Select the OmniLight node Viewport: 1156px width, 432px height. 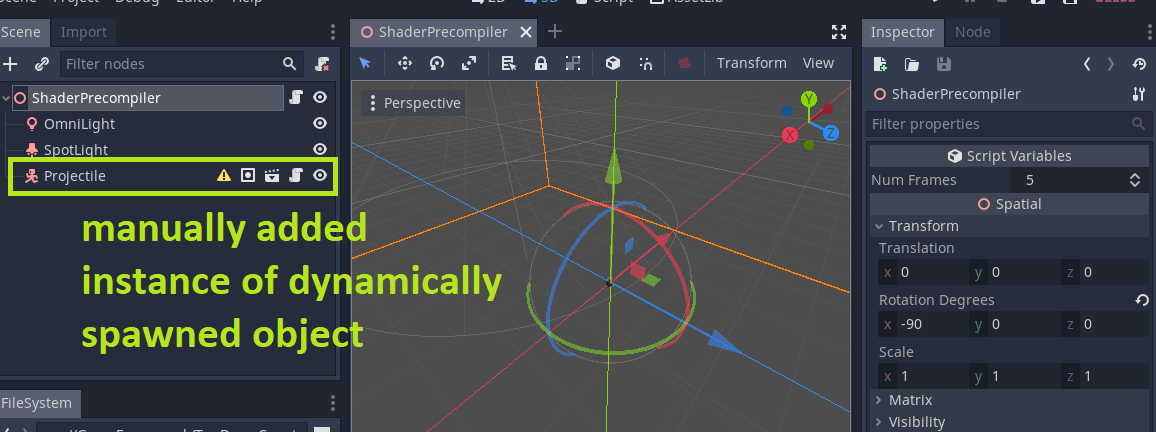pyautogui.click(x=79, y=124)
